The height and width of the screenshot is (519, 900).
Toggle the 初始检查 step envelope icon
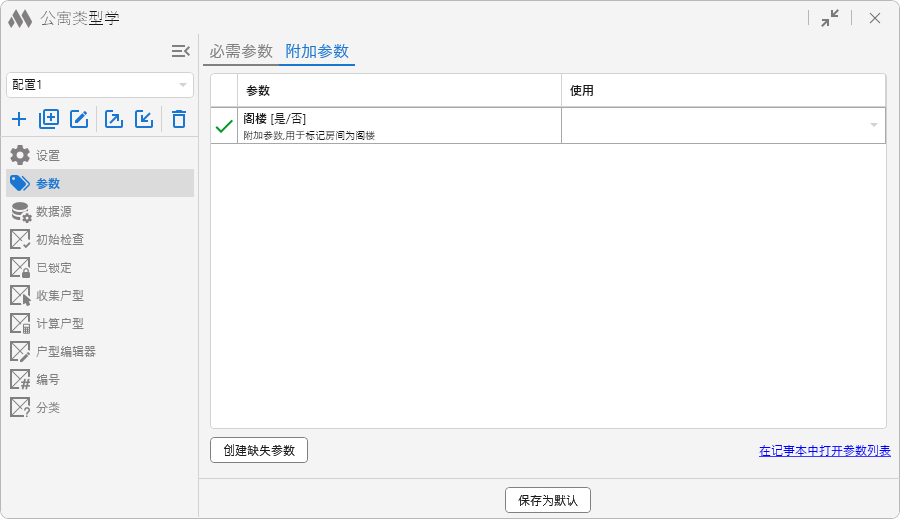[20, 240]
